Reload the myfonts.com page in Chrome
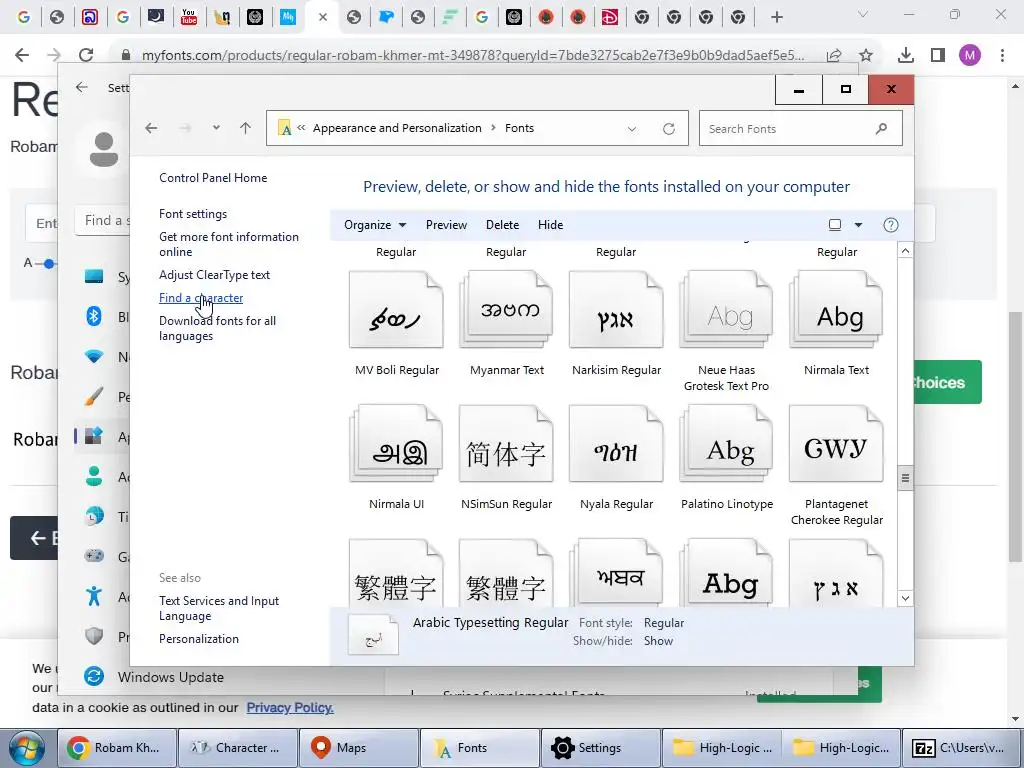Viewport: 1024px width, 768px height. click(86, 55)
